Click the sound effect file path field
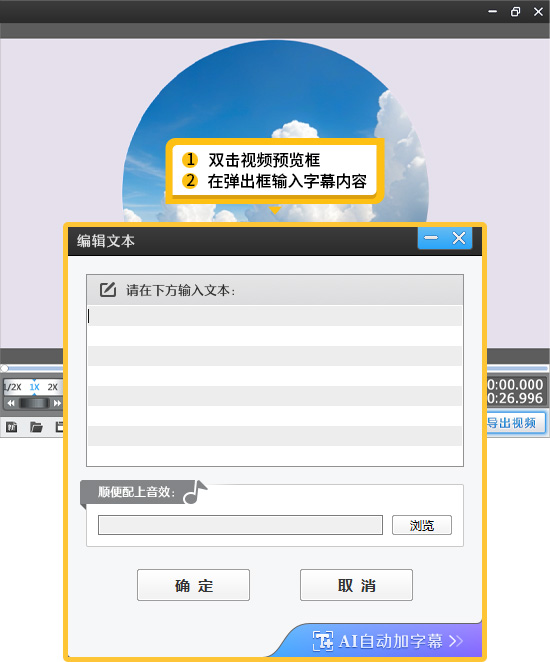This screenshot has width=550, height=662. [x=241, y=525]
